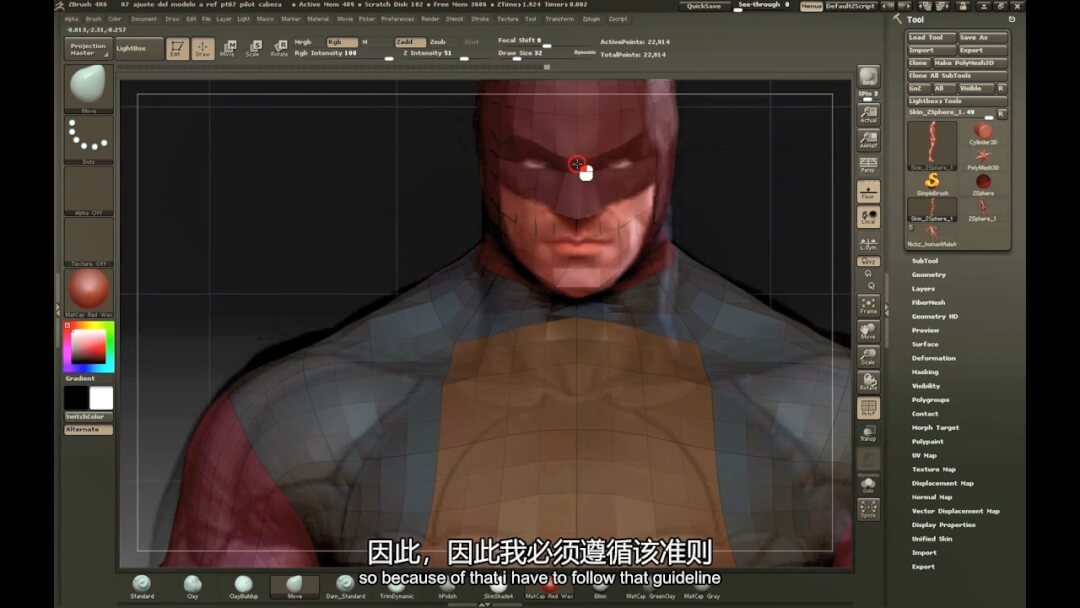This screenshot has height=608, width=1080.
Task: Switch to Rotate transform mode in top shelf
Action: (279, 48)
